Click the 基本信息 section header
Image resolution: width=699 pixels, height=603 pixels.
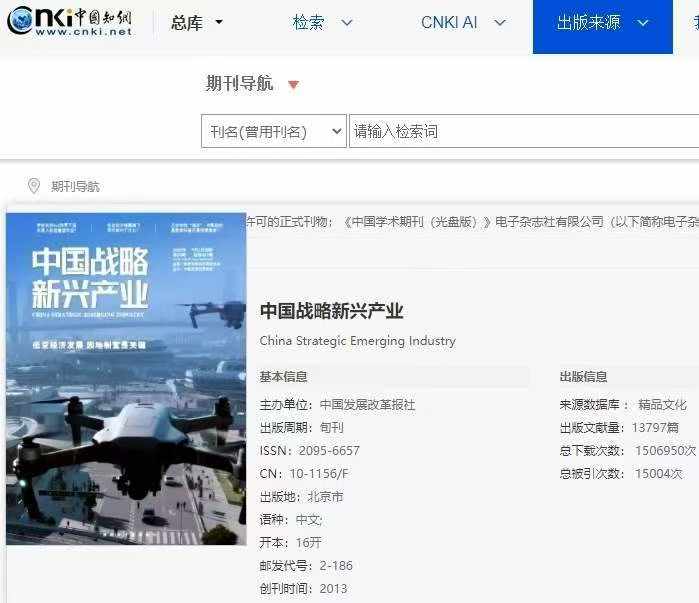point(284,377)
